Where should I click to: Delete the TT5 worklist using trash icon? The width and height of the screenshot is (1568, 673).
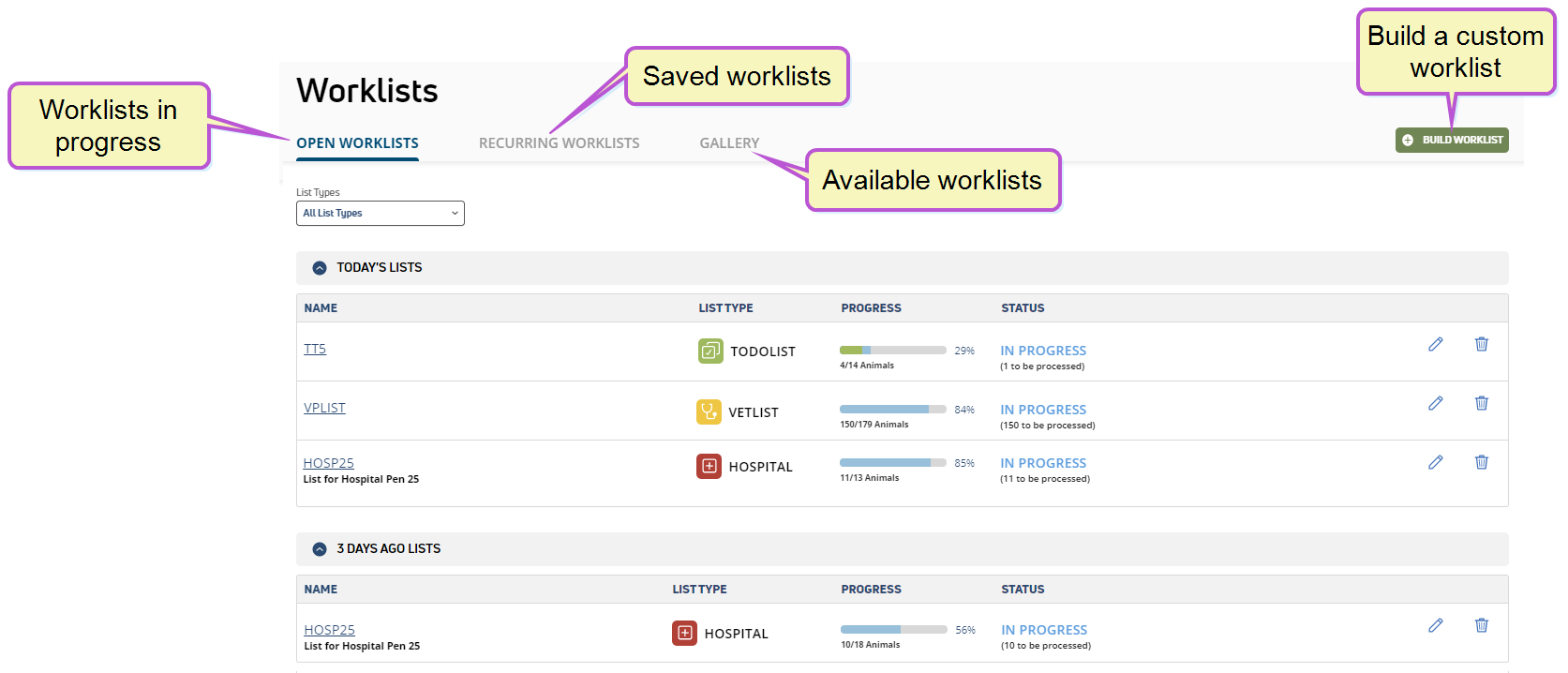coord(1482,344)
